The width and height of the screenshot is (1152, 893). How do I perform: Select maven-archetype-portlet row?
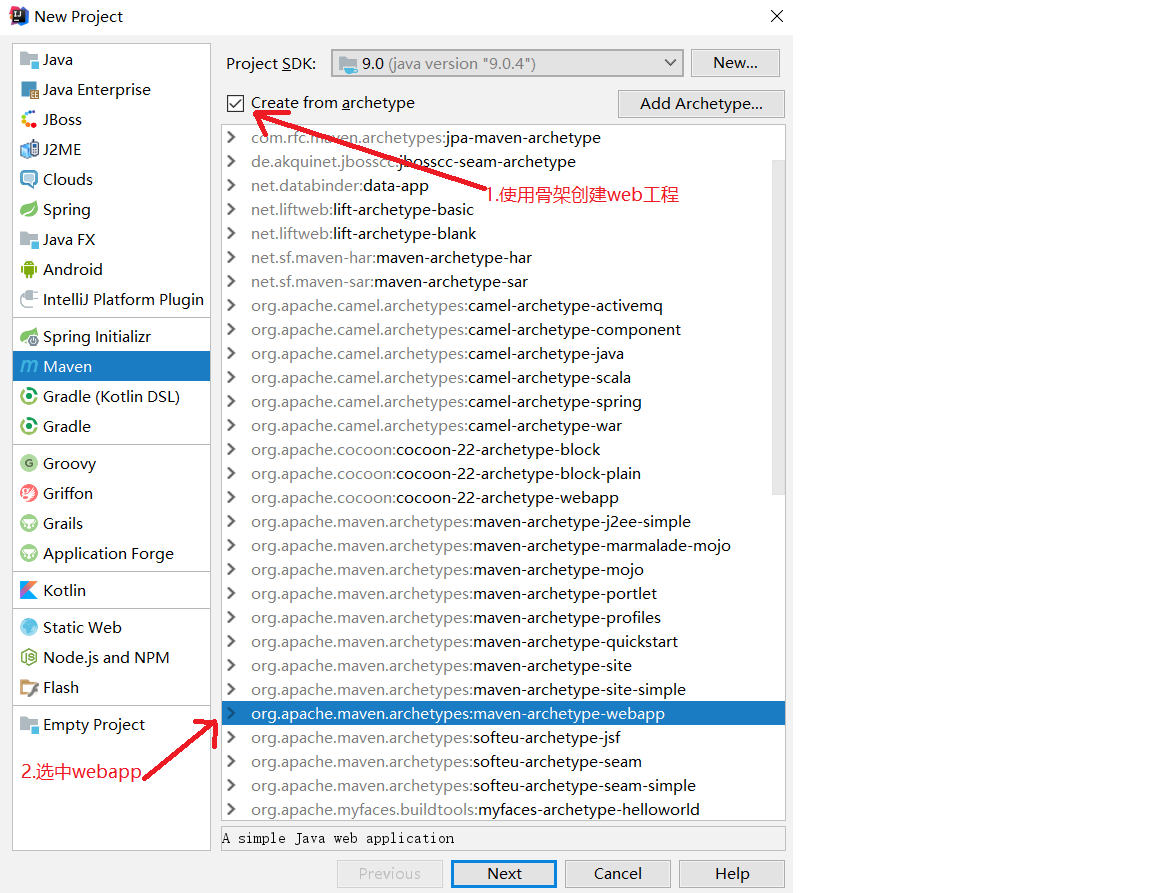(503, 593)
